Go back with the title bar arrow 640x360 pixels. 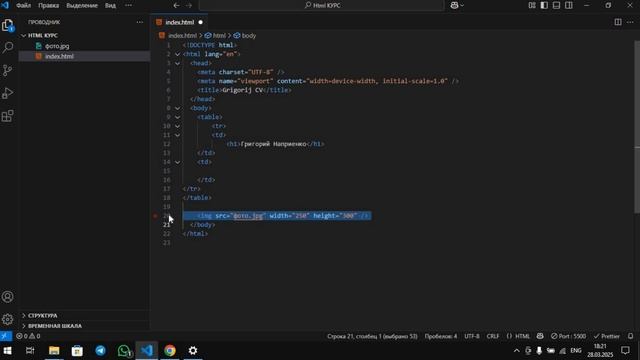point(176,5)
